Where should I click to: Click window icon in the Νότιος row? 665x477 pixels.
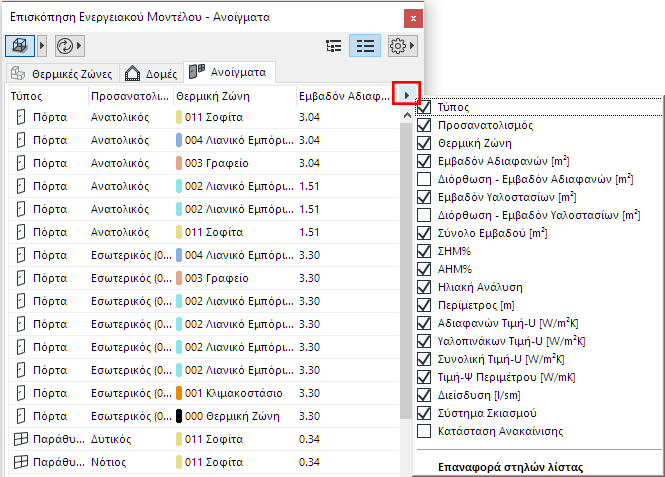coord(21,462)
